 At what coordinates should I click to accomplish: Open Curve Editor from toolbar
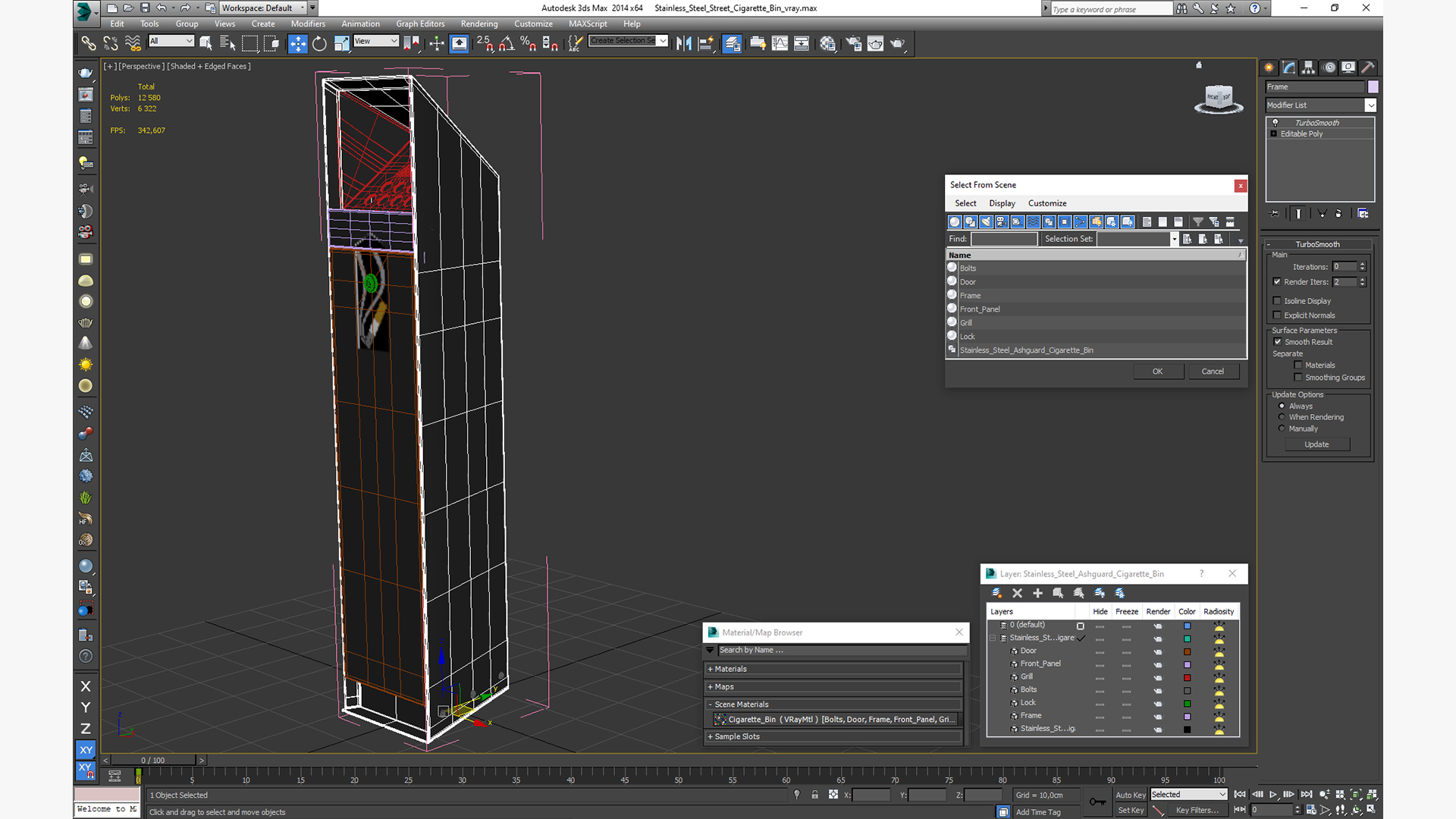(x=780, y=43)
